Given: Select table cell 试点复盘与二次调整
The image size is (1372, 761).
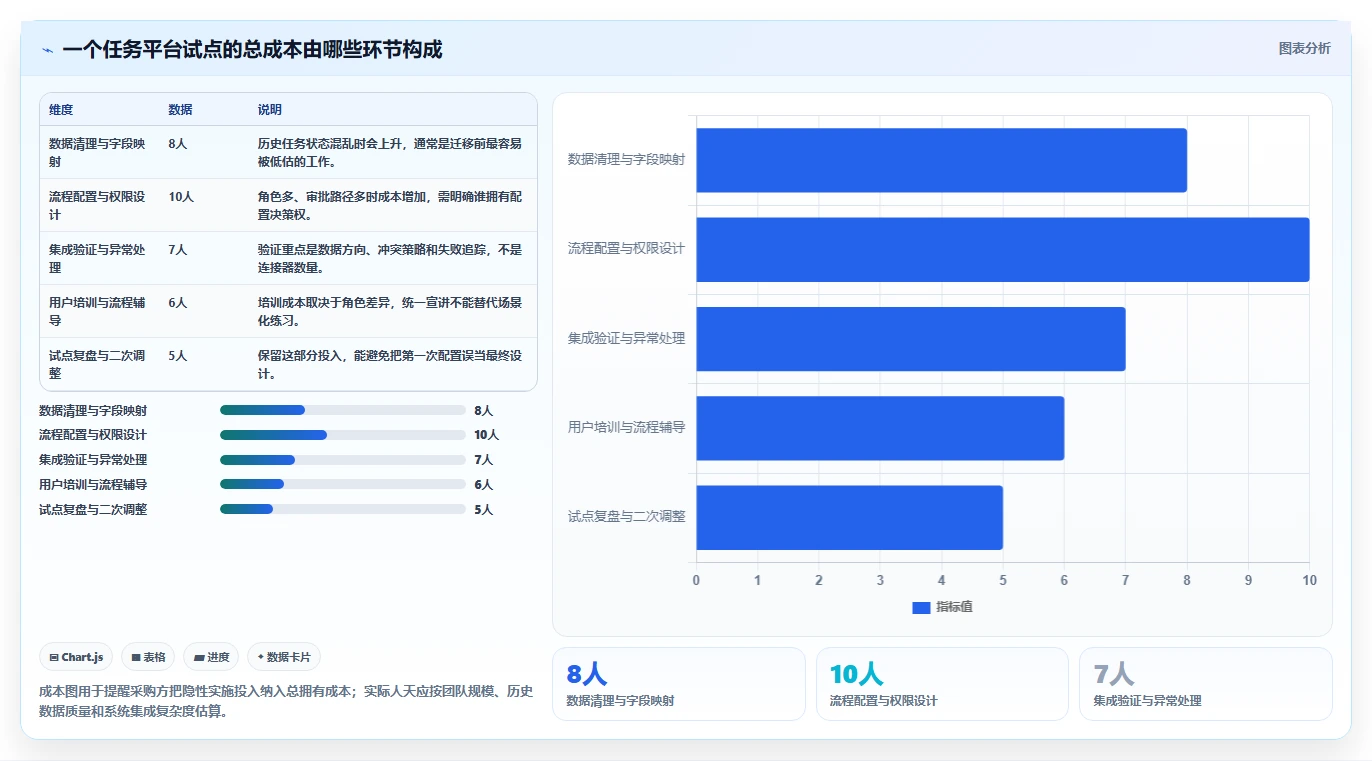Looking at the screenshot, I should tap(97, 365).
